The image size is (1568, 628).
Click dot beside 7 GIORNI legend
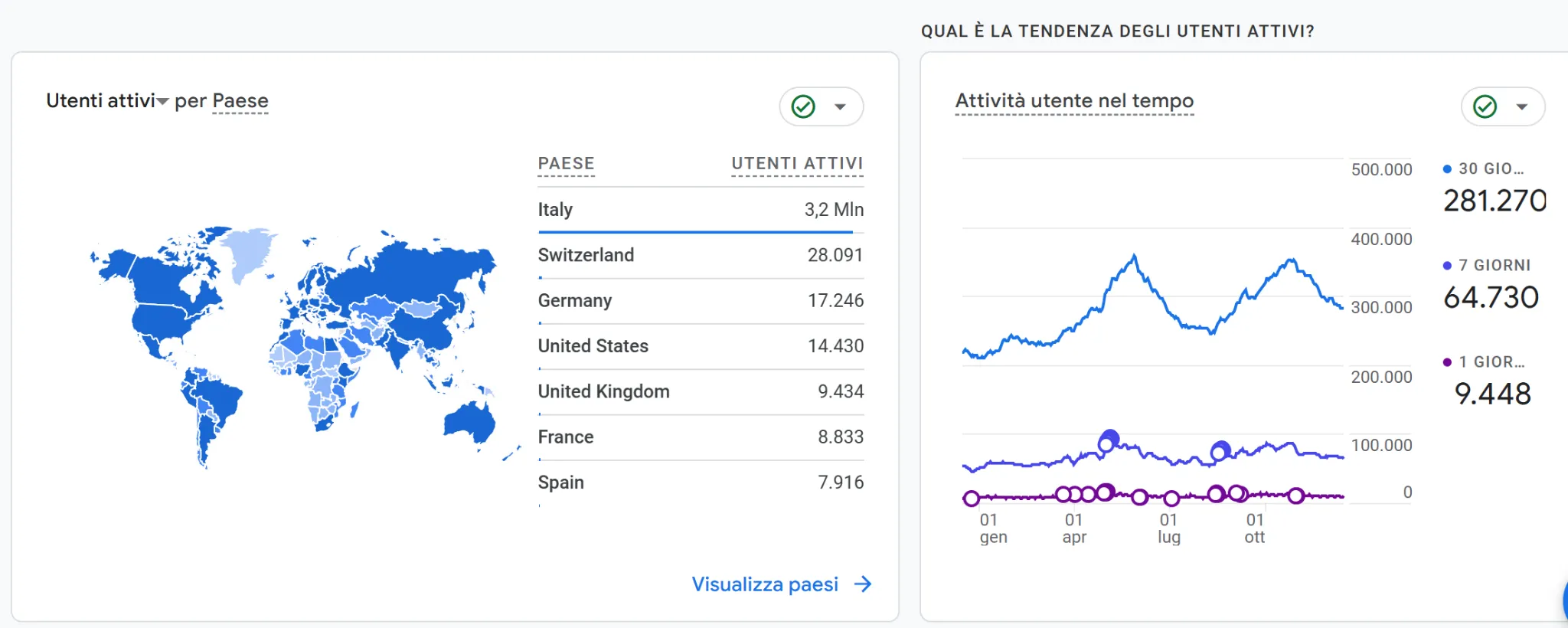(x=1447, y=266)
